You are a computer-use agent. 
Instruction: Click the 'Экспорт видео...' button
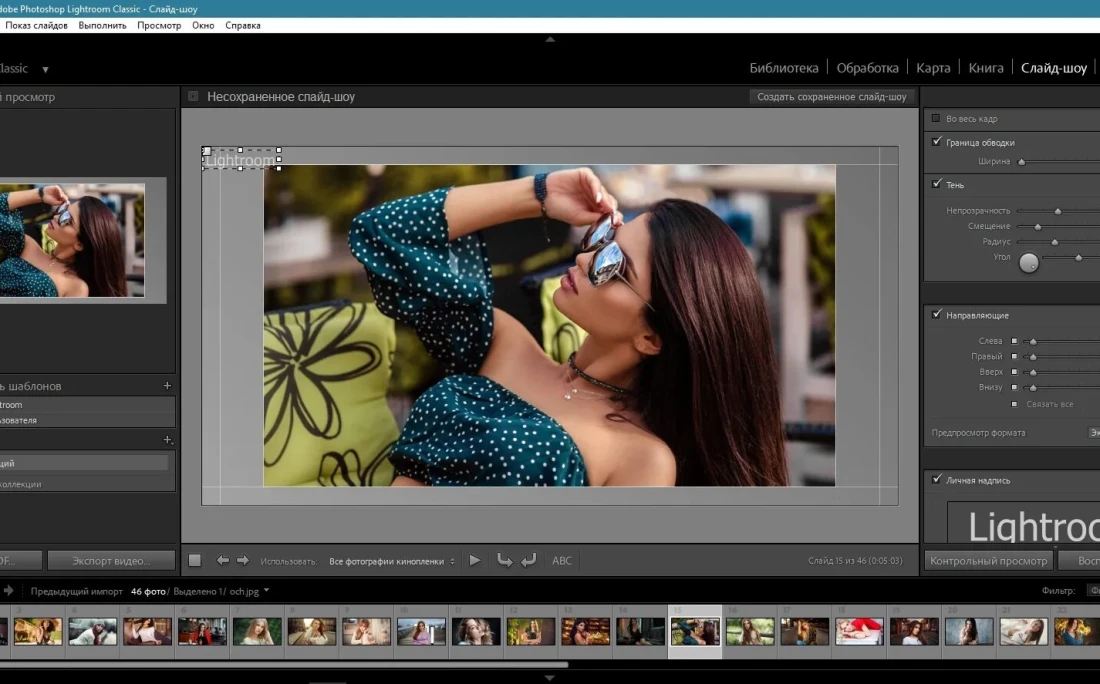pyautogui.click(x=111, y=561)
